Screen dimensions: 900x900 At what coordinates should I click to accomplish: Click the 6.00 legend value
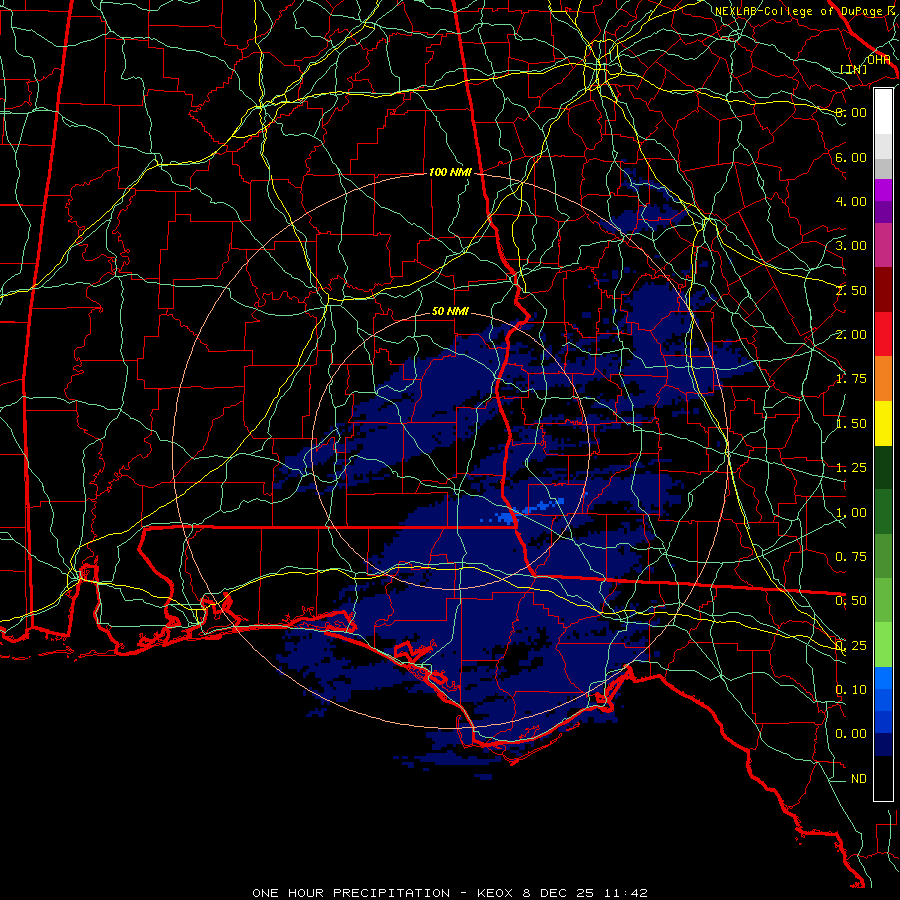click(x=850, y=157)
